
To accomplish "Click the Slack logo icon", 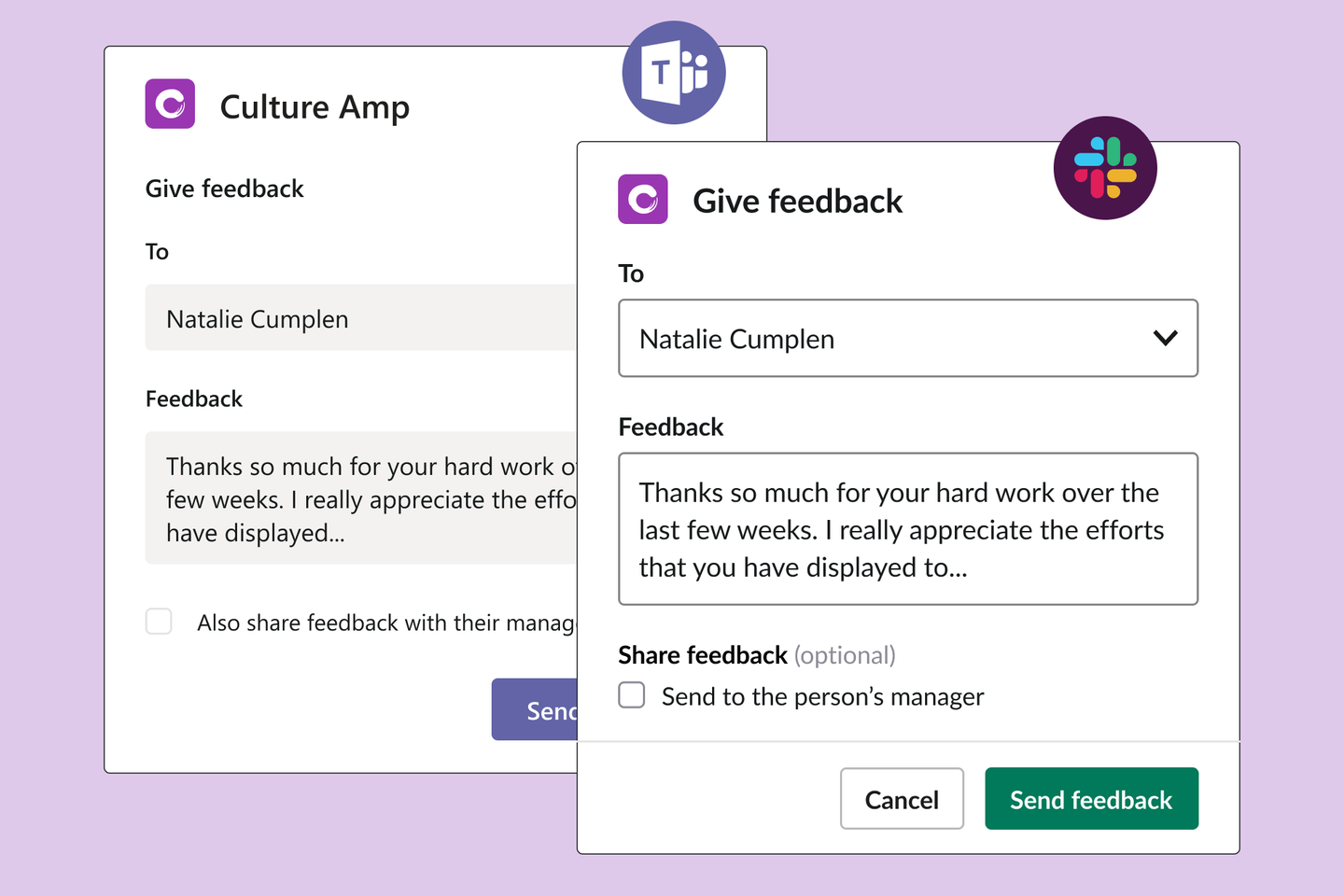I will [1105, 168].
